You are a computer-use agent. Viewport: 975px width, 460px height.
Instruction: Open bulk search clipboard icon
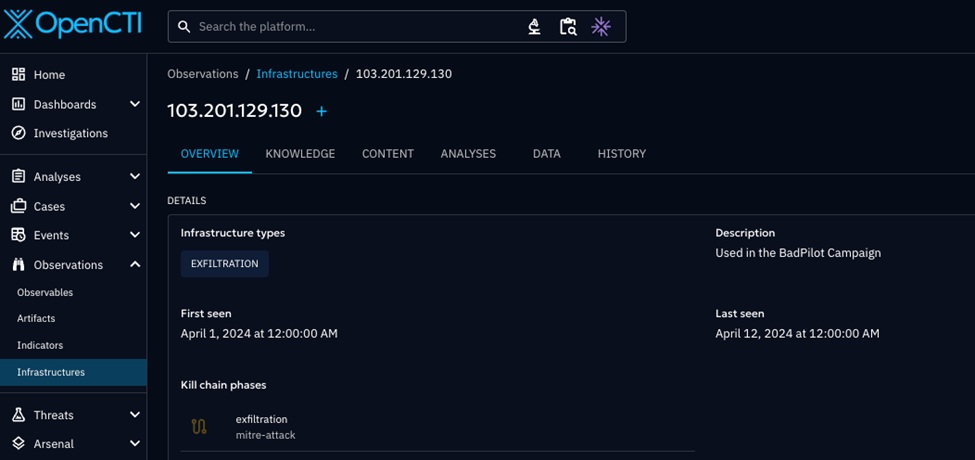click(568, 27)
